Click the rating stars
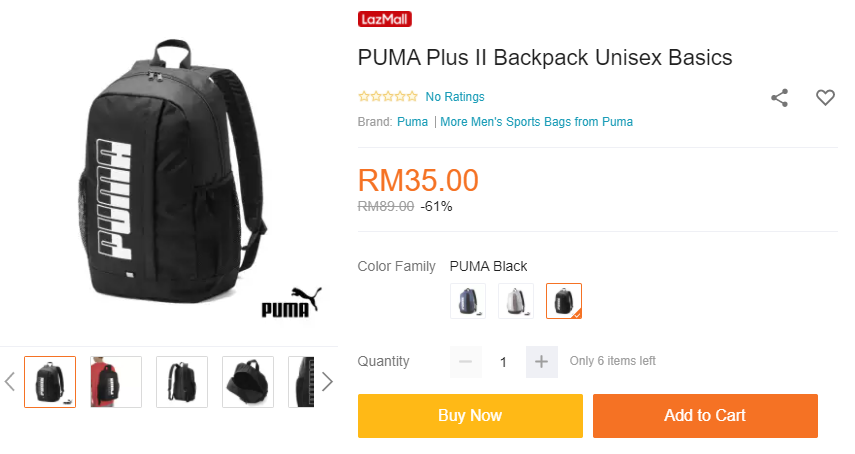The height and width of the screenshot is (454, 855). coord(388,96)
